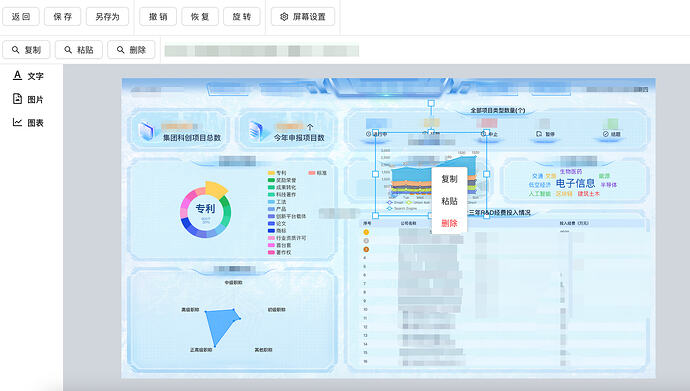Click the 删除 toolbar button

tap(131, 50)
